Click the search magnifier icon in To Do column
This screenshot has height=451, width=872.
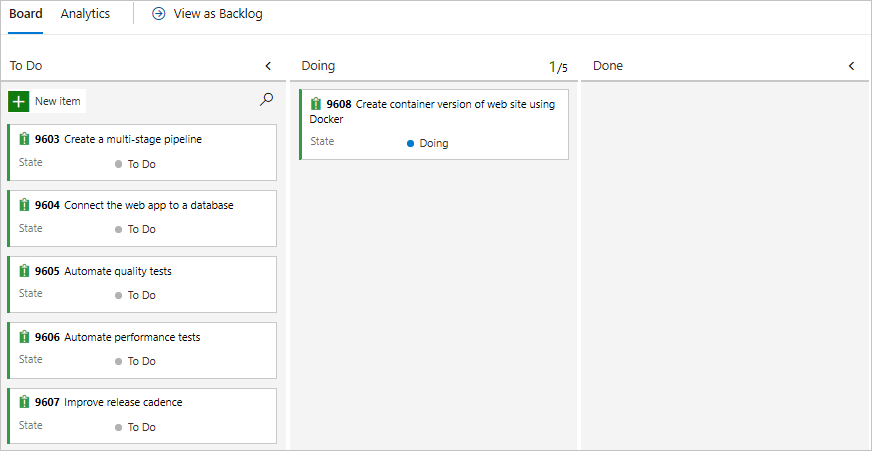[x=266, y=99]
